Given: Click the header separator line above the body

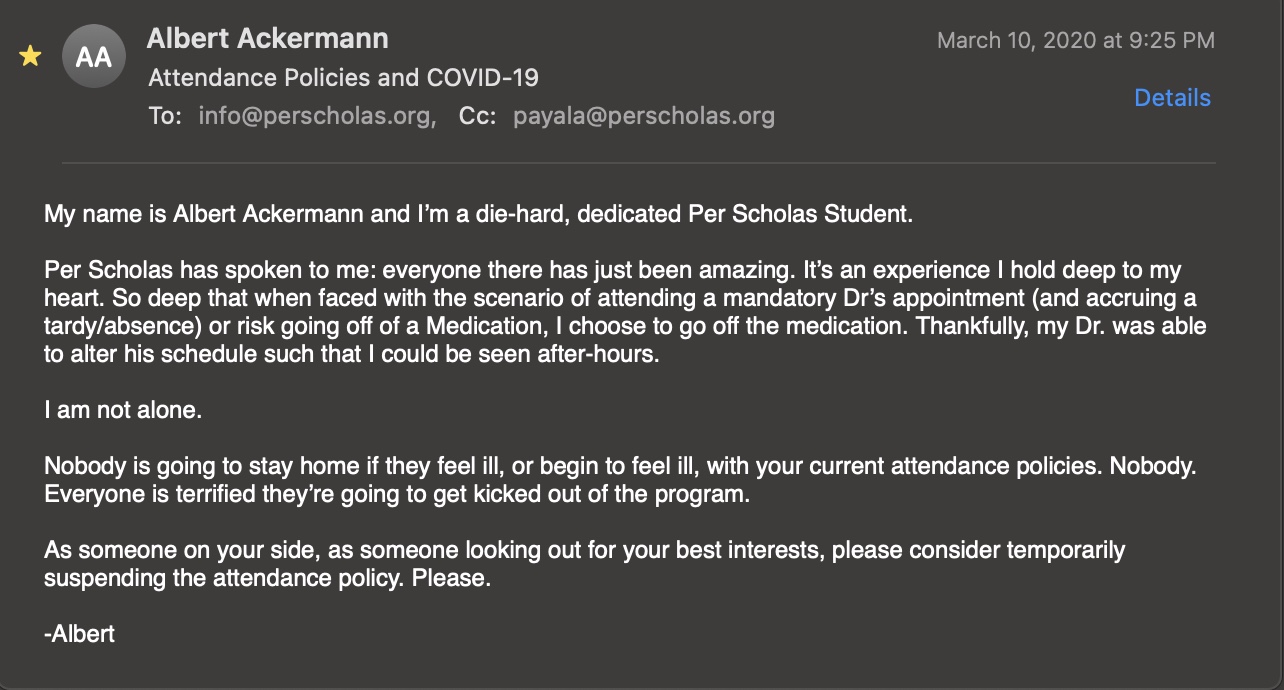Looking at the screenshot, I should point(639,162).
